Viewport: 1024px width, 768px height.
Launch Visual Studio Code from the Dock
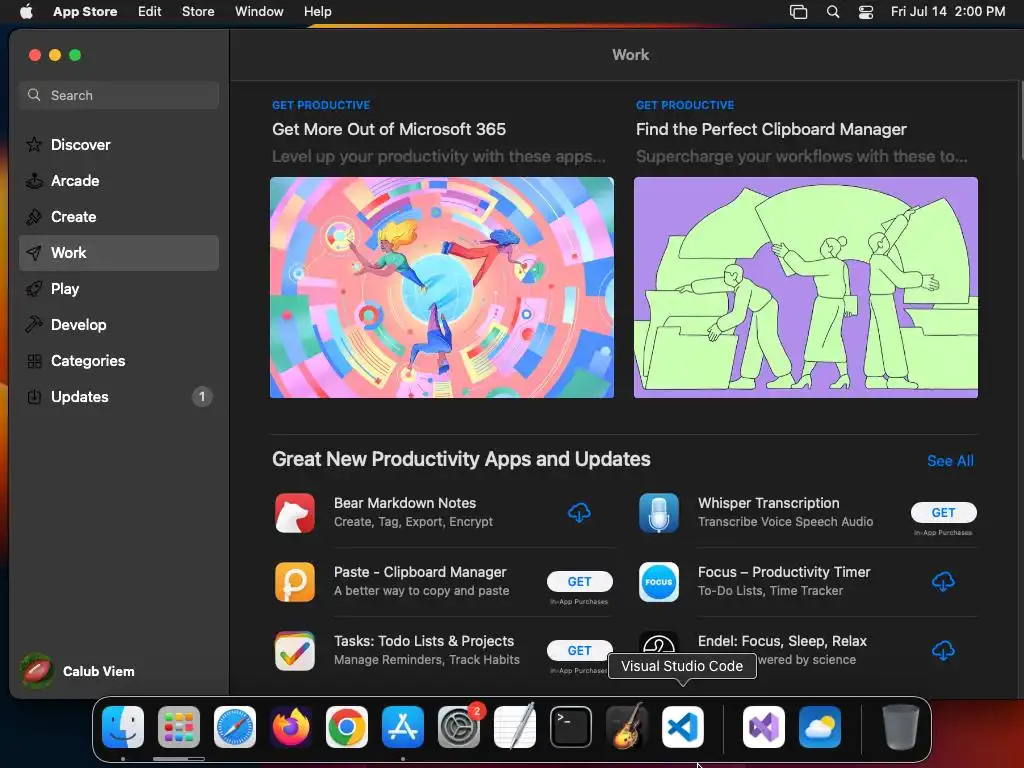[683, 727]
